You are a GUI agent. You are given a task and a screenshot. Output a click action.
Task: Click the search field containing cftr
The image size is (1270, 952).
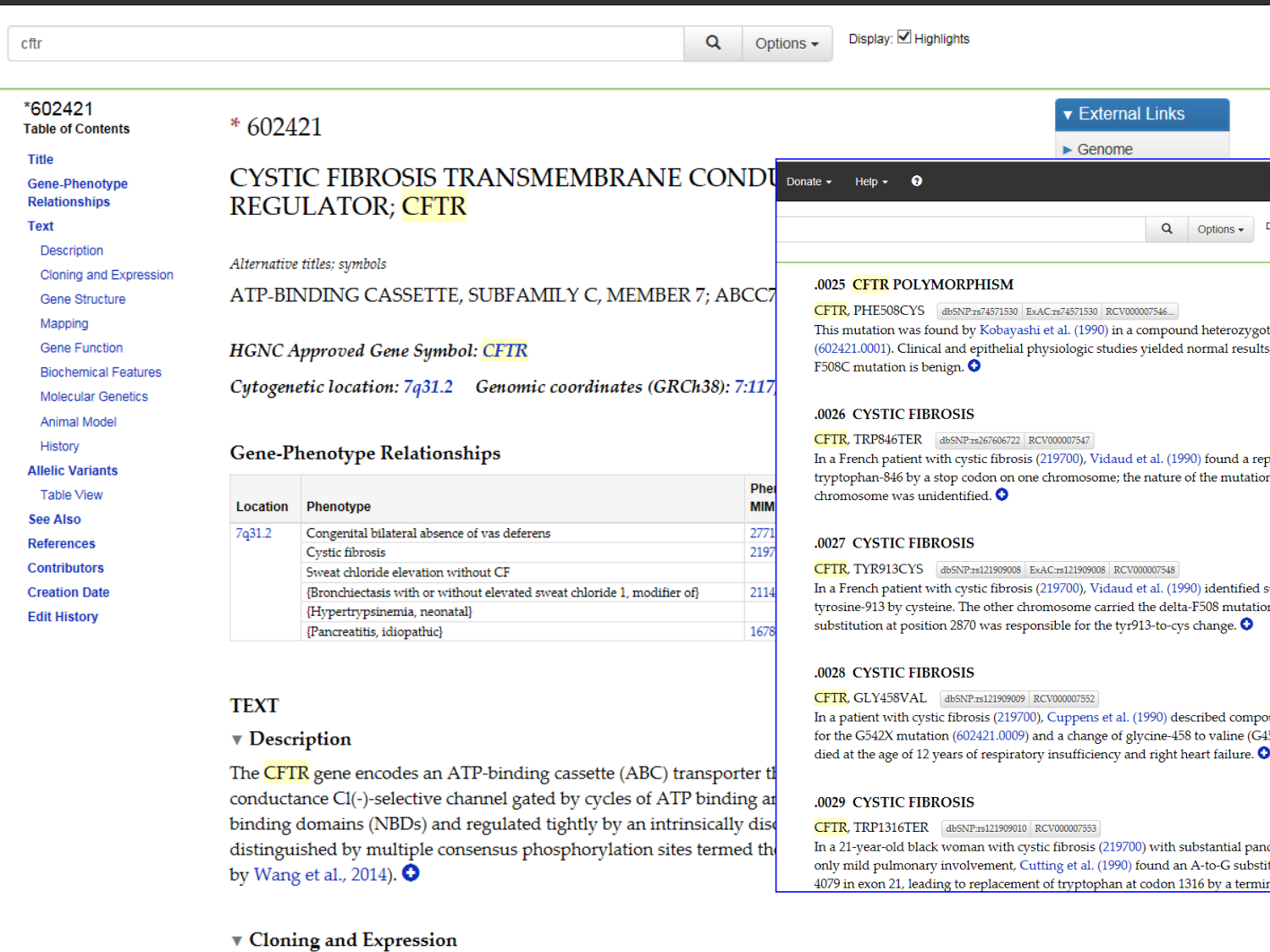(x=345, y=43)
